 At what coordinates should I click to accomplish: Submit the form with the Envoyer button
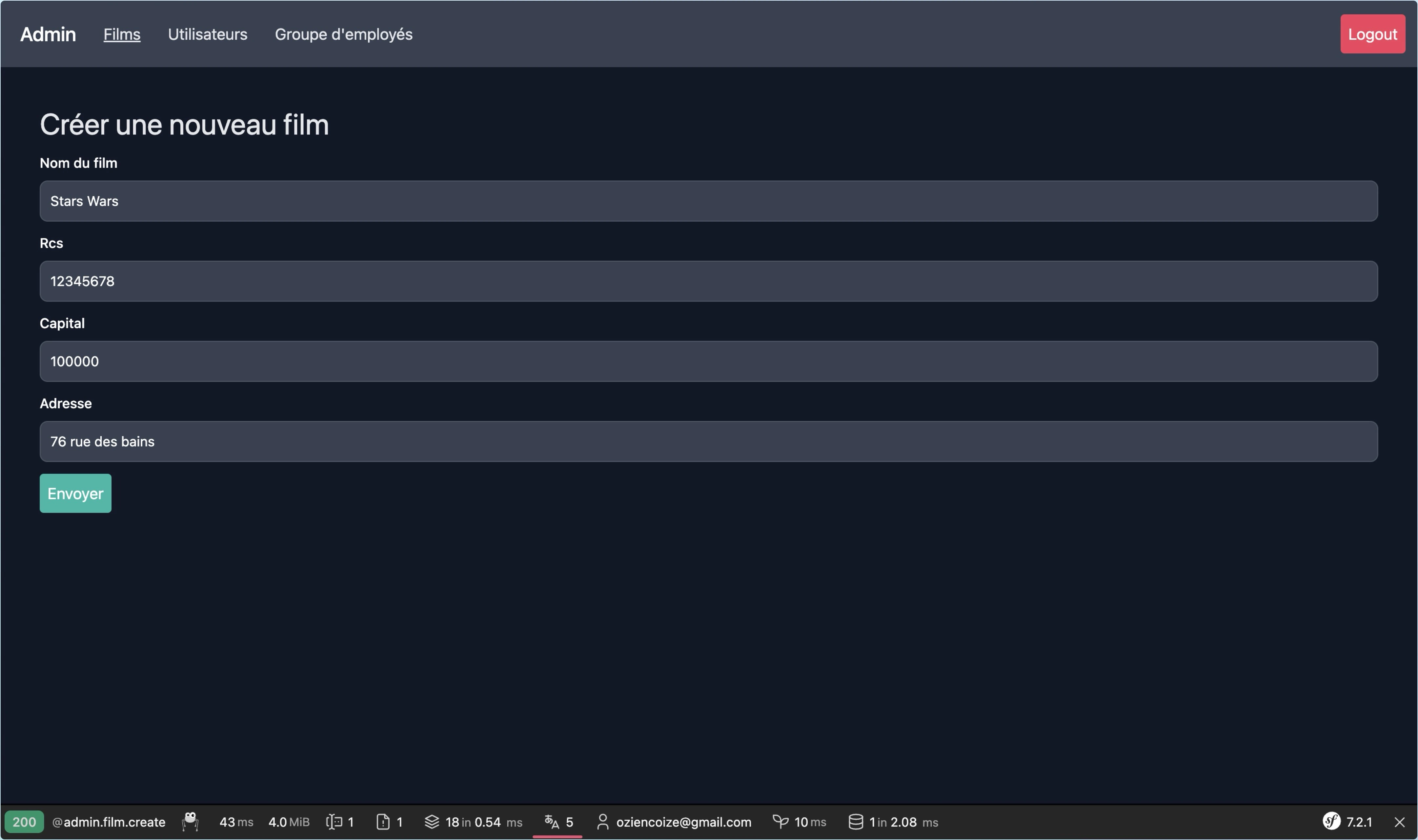(x=75, y=493)
